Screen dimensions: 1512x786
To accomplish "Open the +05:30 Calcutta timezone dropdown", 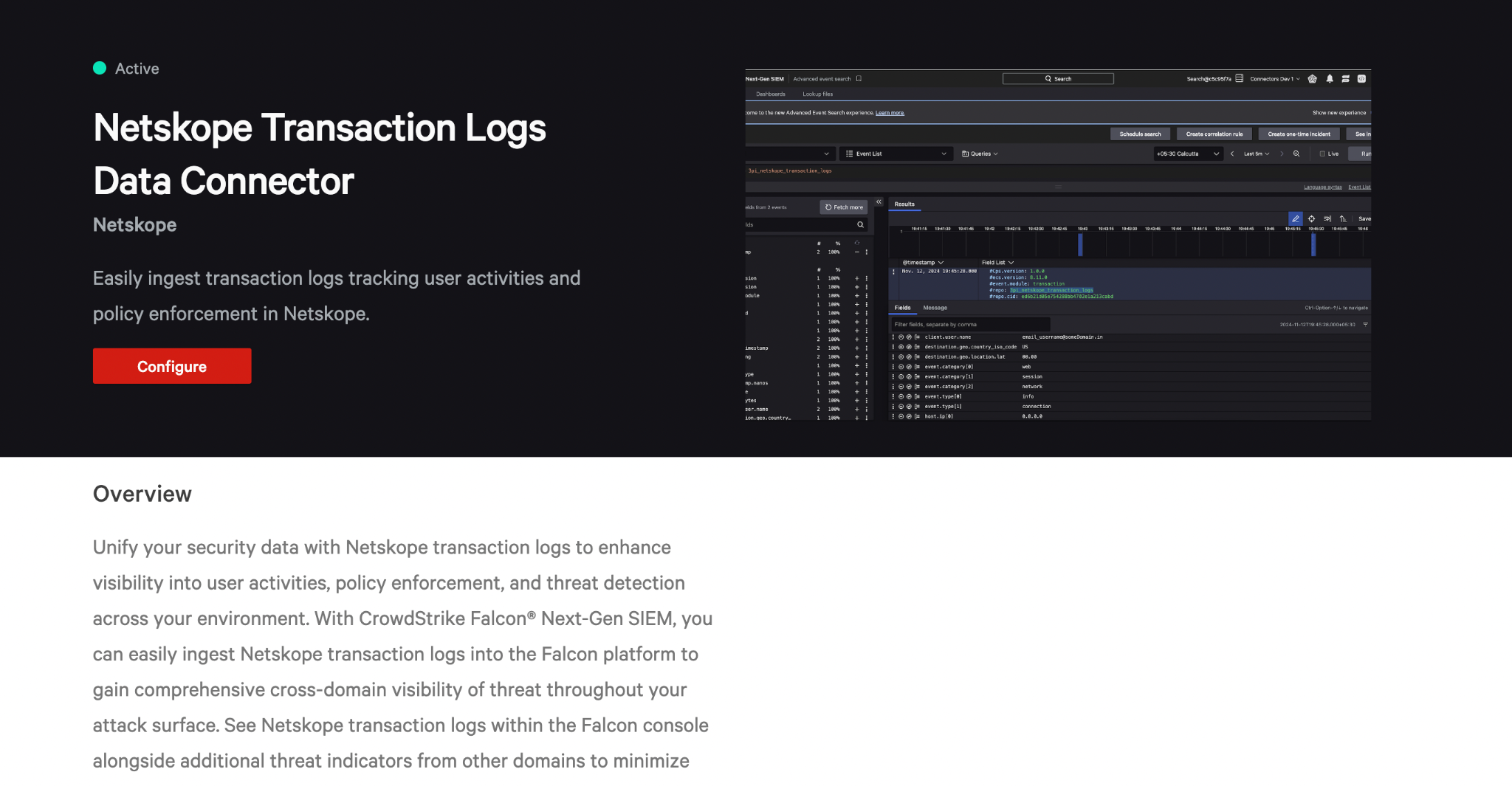I will 1187,154.
